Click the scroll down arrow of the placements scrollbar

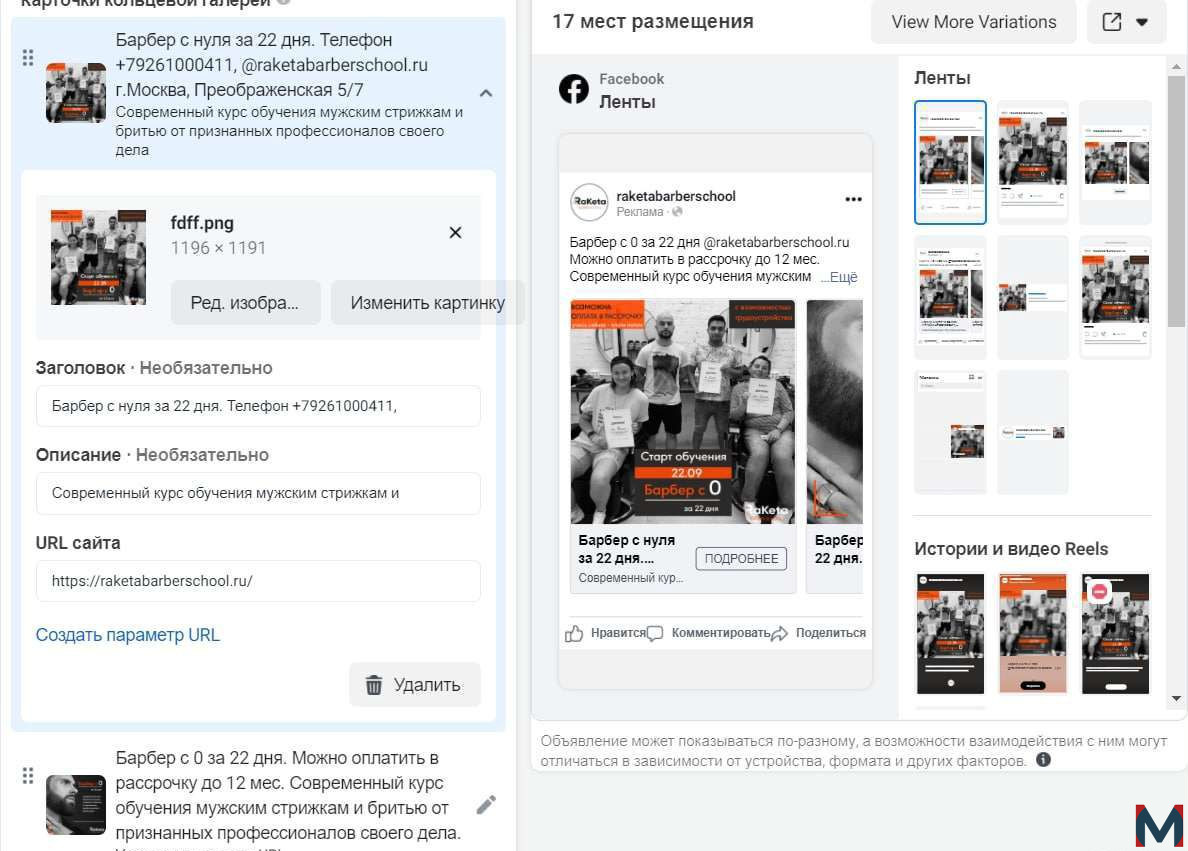point(1176,698)
